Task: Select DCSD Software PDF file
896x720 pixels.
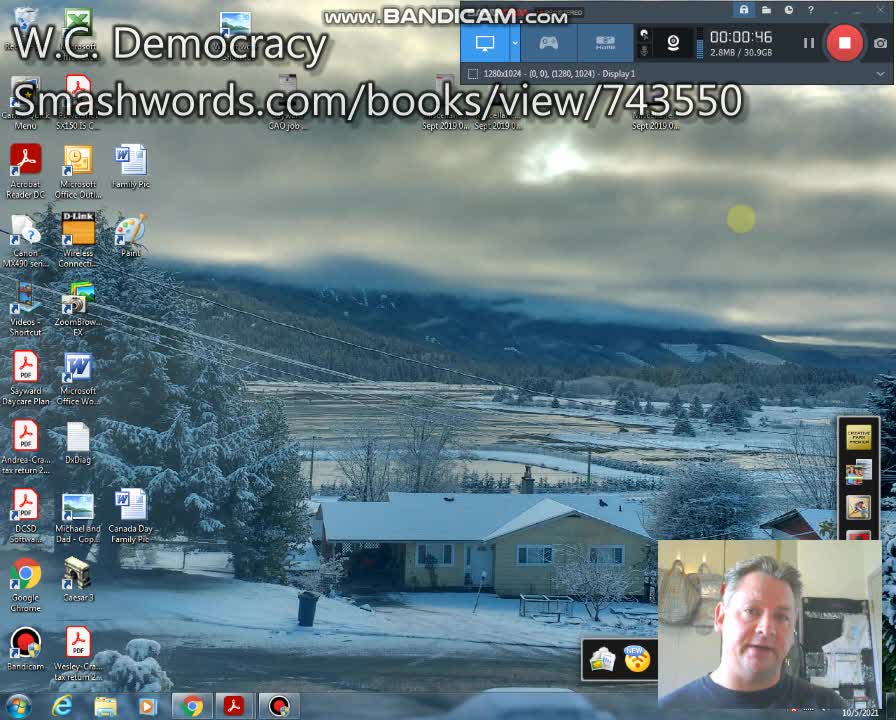Action: coord(25,517)
